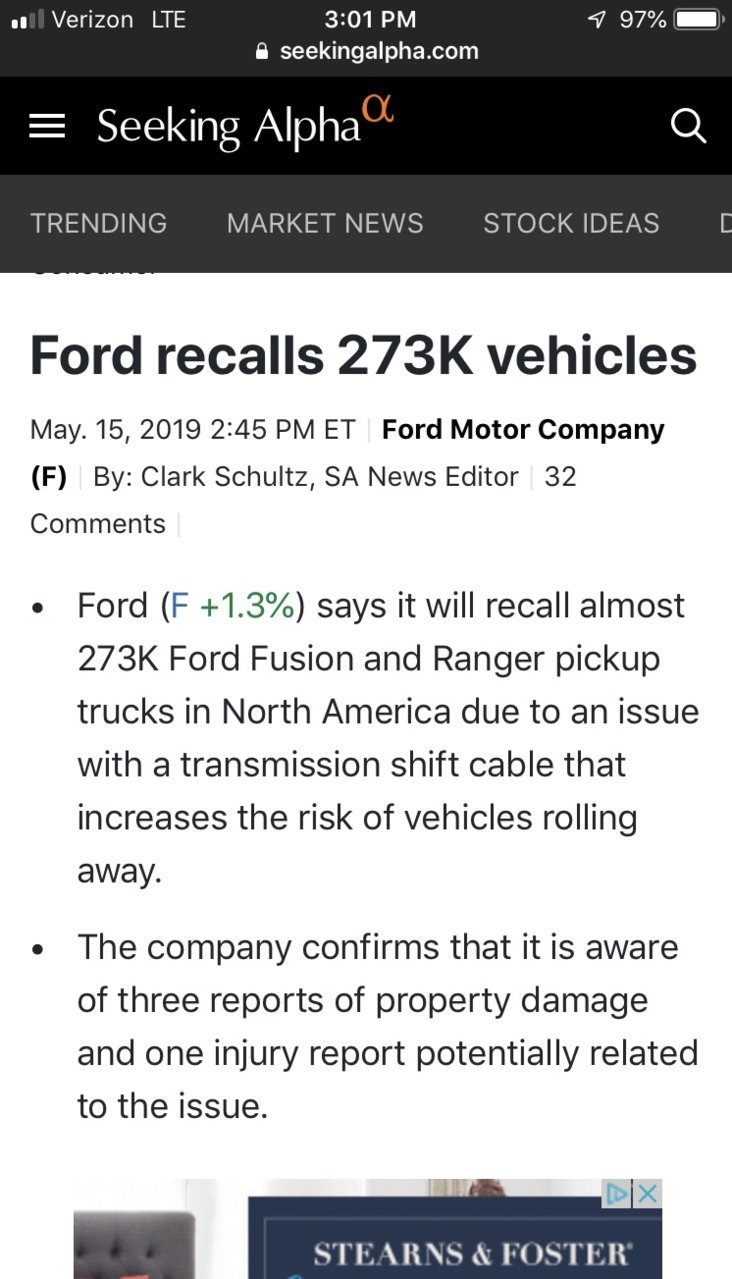
Task: Open the Ford Motor Company link
Action: click(523, 430)
